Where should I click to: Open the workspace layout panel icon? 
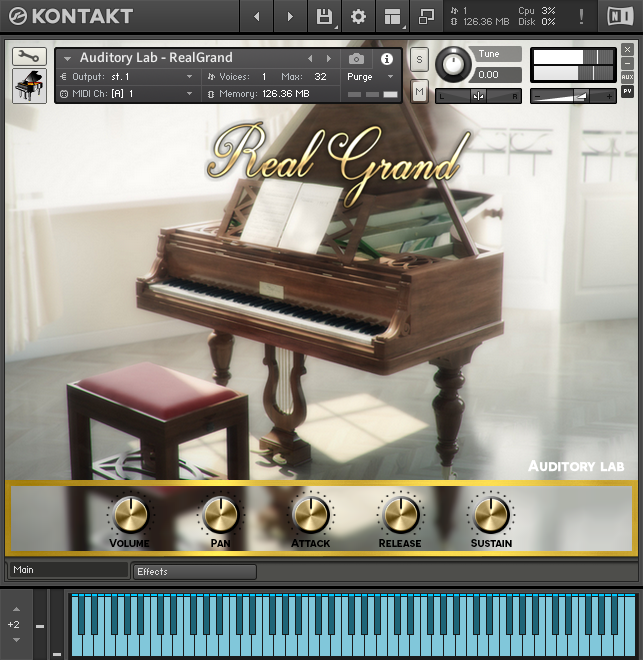[x=392, y=17]
